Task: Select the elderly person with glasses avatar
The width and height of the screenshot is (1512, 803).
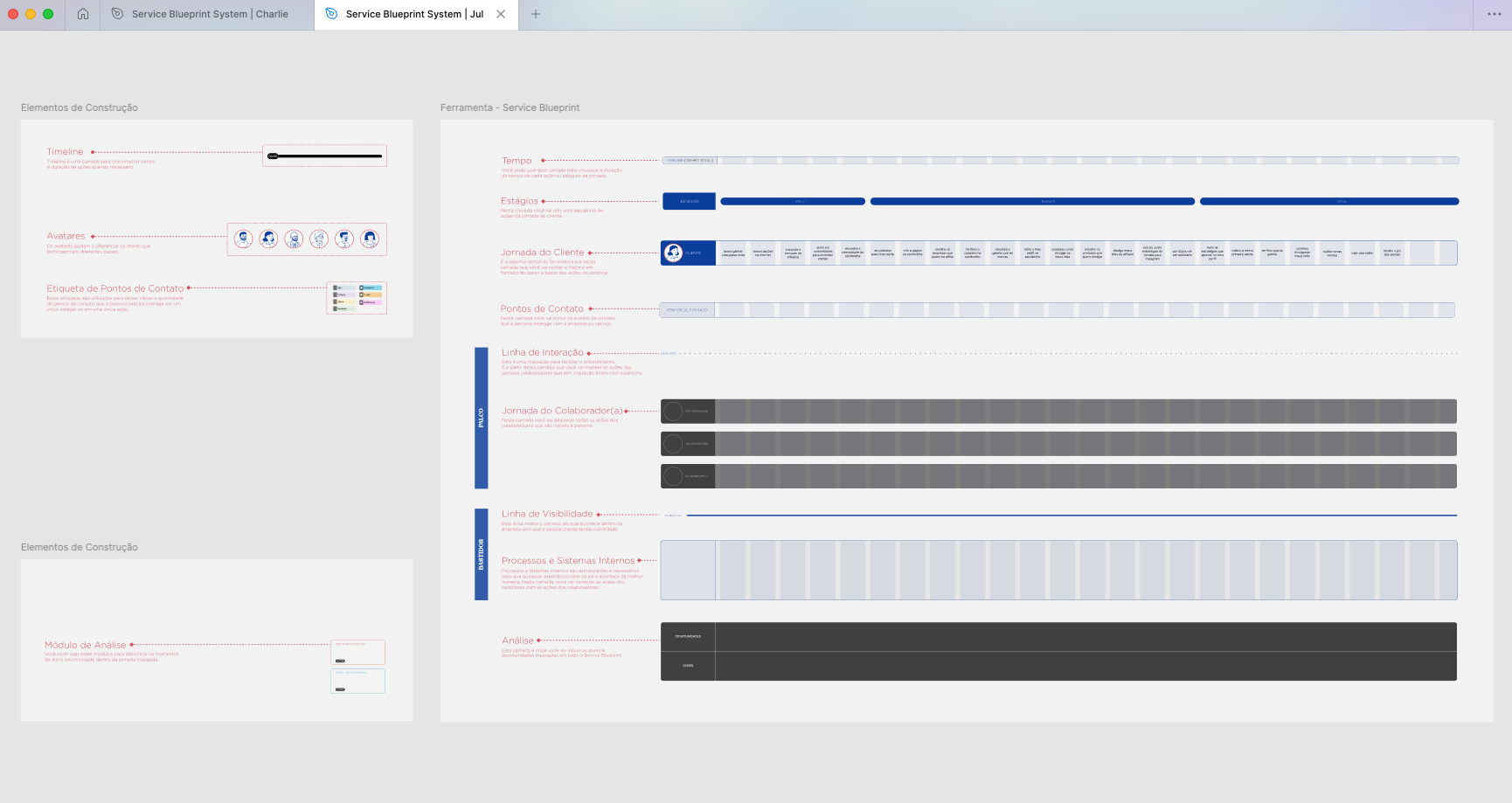Action: pos(319,239)
